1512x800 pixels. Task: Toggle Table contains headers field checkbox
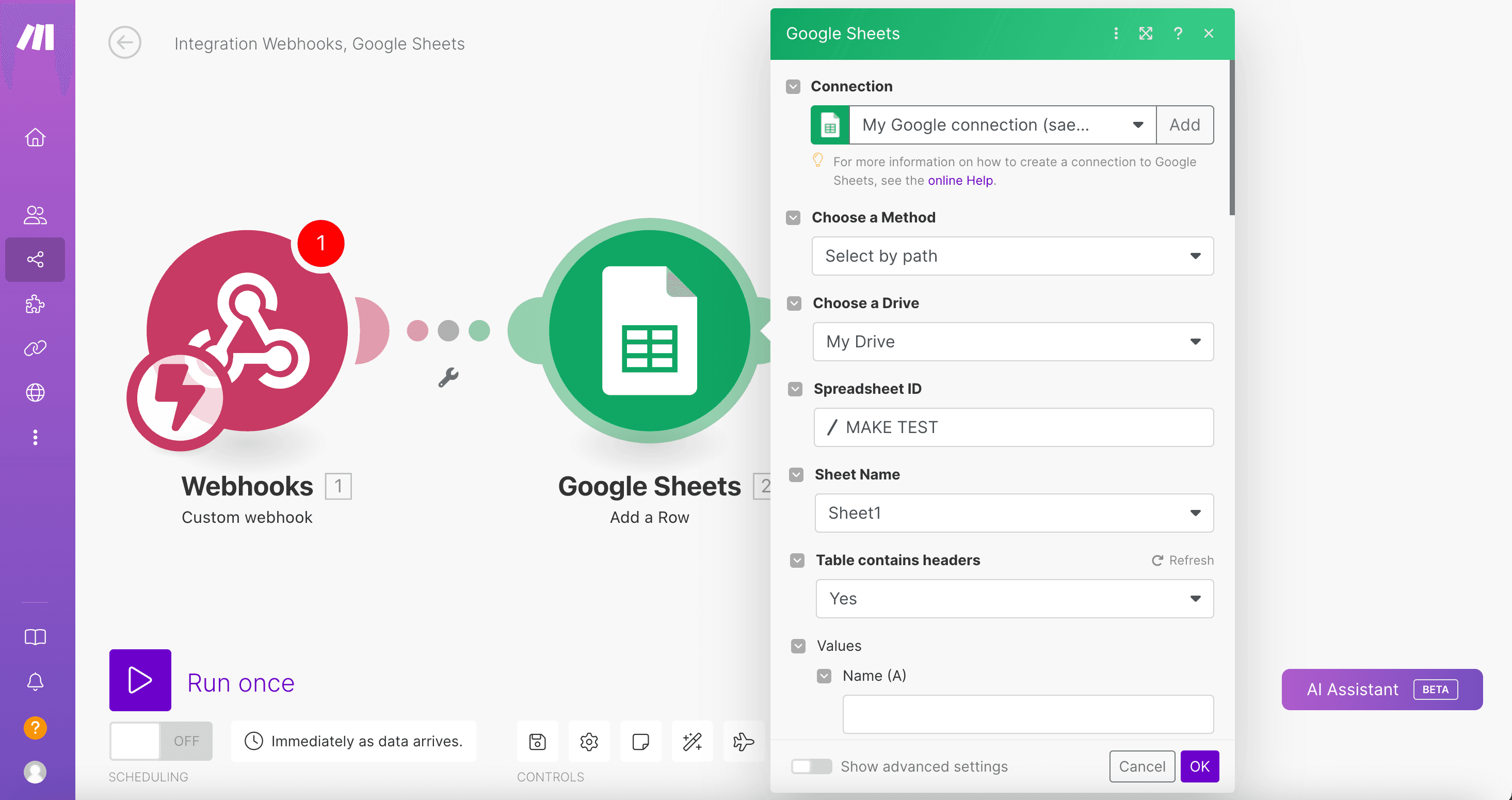click(x=797, y=560)
